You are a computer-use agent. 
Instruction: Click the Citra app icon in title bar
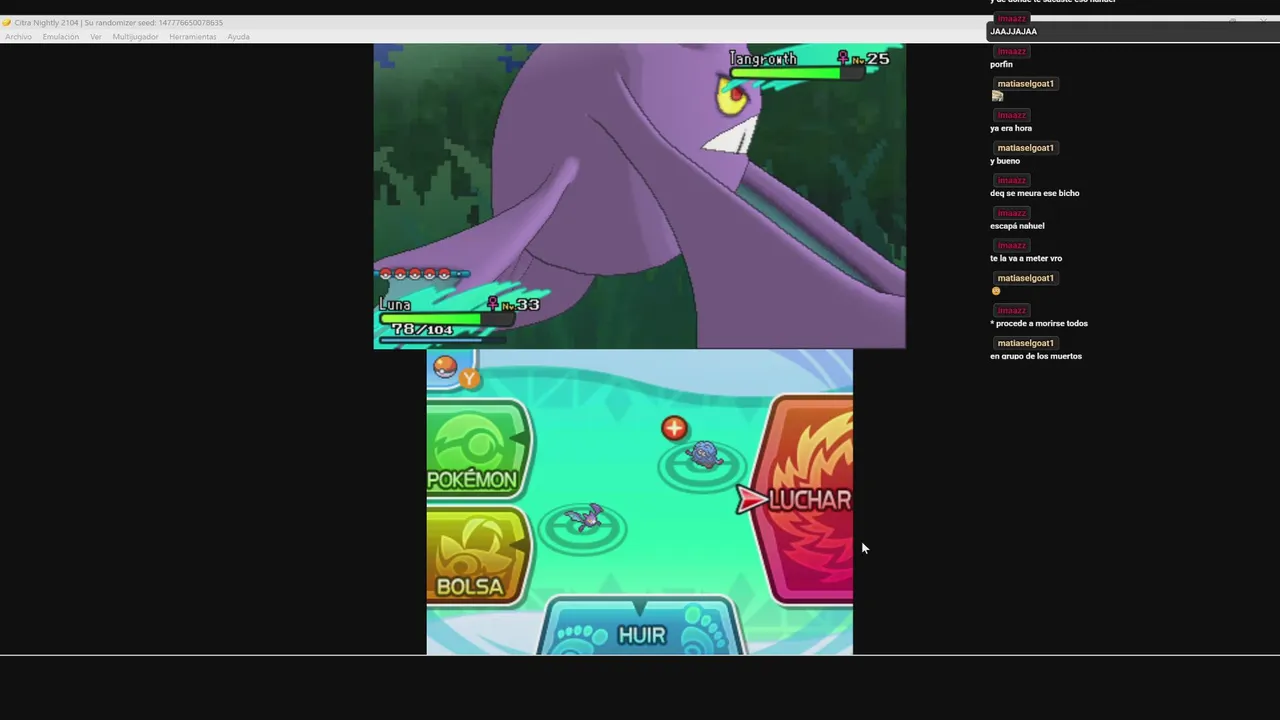click(x=7, y=22)
